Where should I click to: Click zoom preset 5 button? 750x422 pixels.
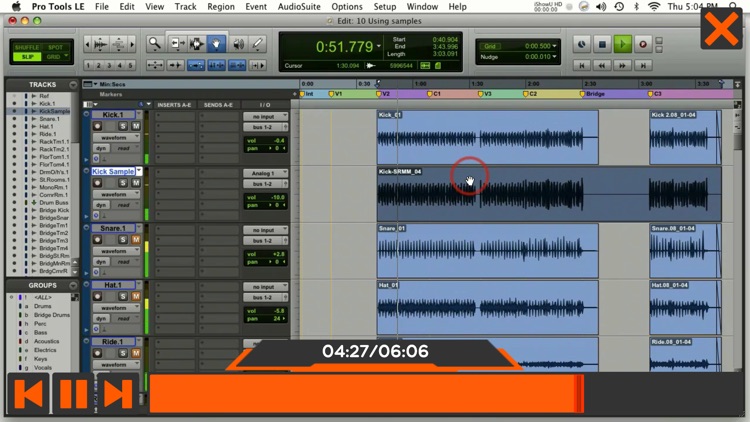130,65
